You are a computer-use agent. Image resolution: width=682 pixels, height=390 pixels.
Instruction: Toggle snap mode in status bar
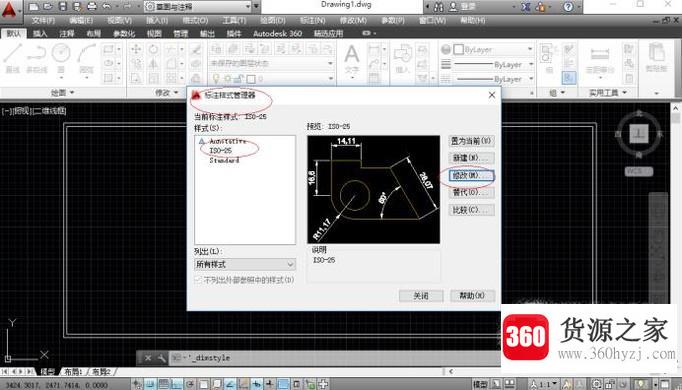(x=150, y=384)
